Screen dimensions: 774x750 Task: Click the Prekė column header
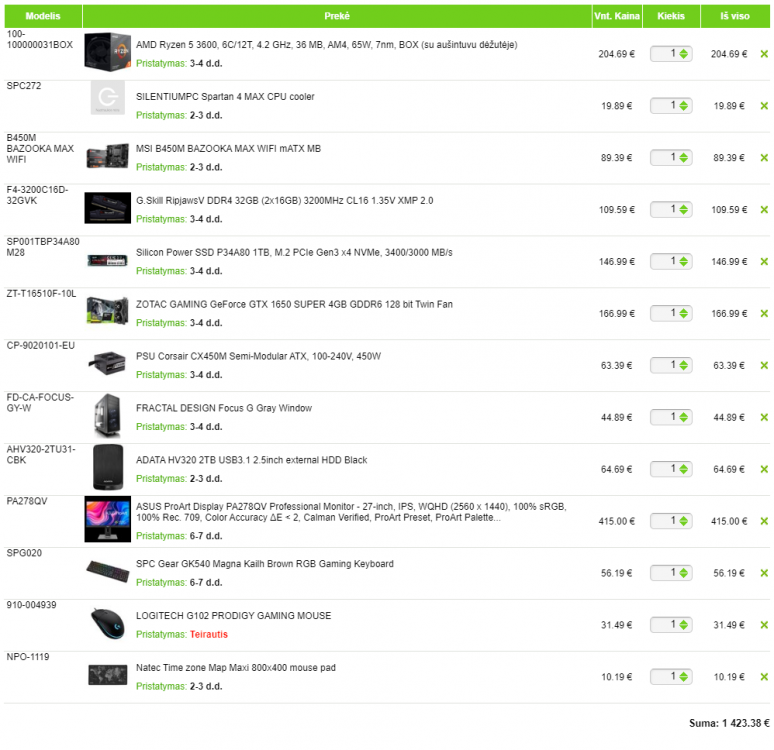point(337,16)
